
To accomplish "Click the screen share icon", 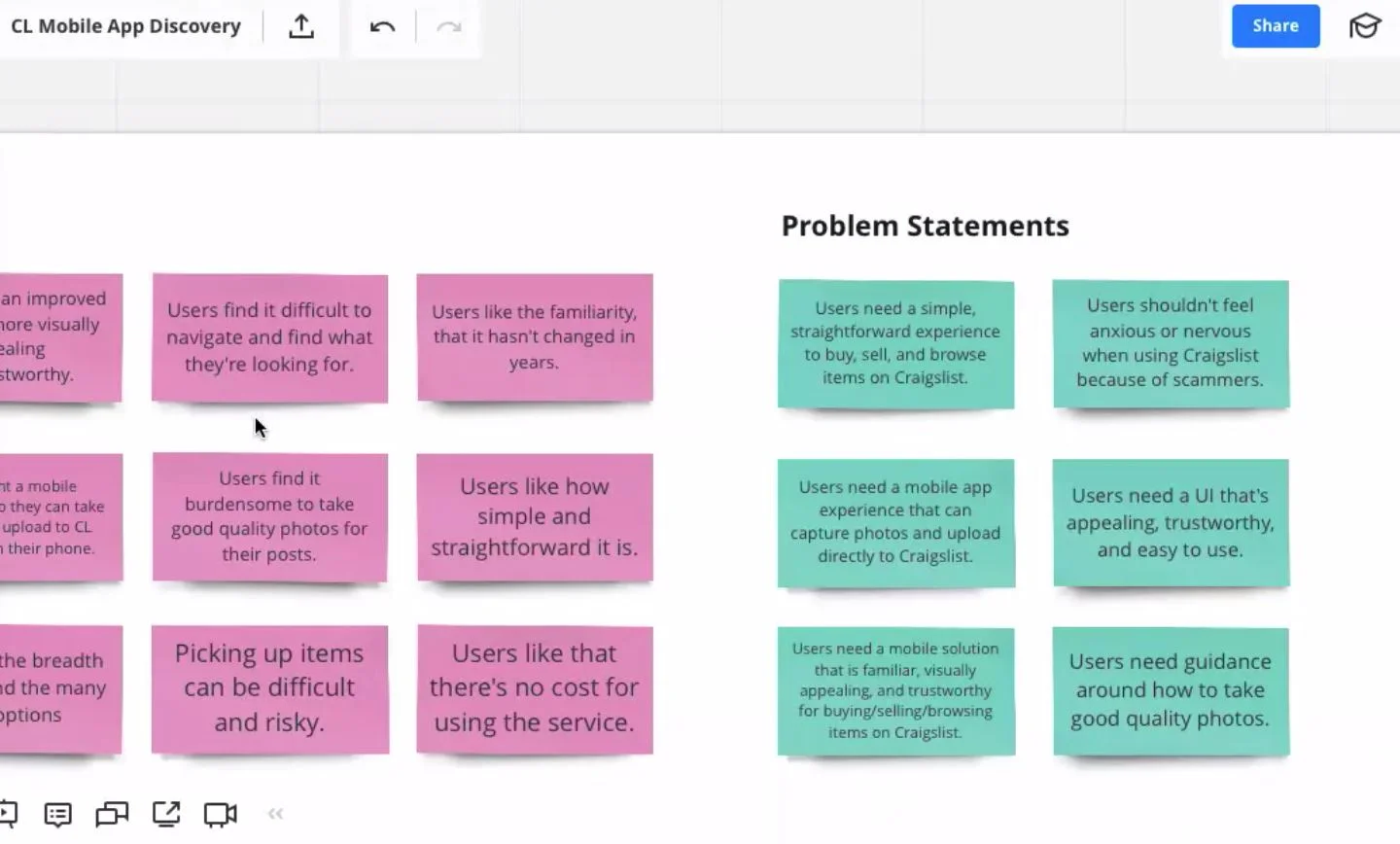I will click(x=166, y=814).
